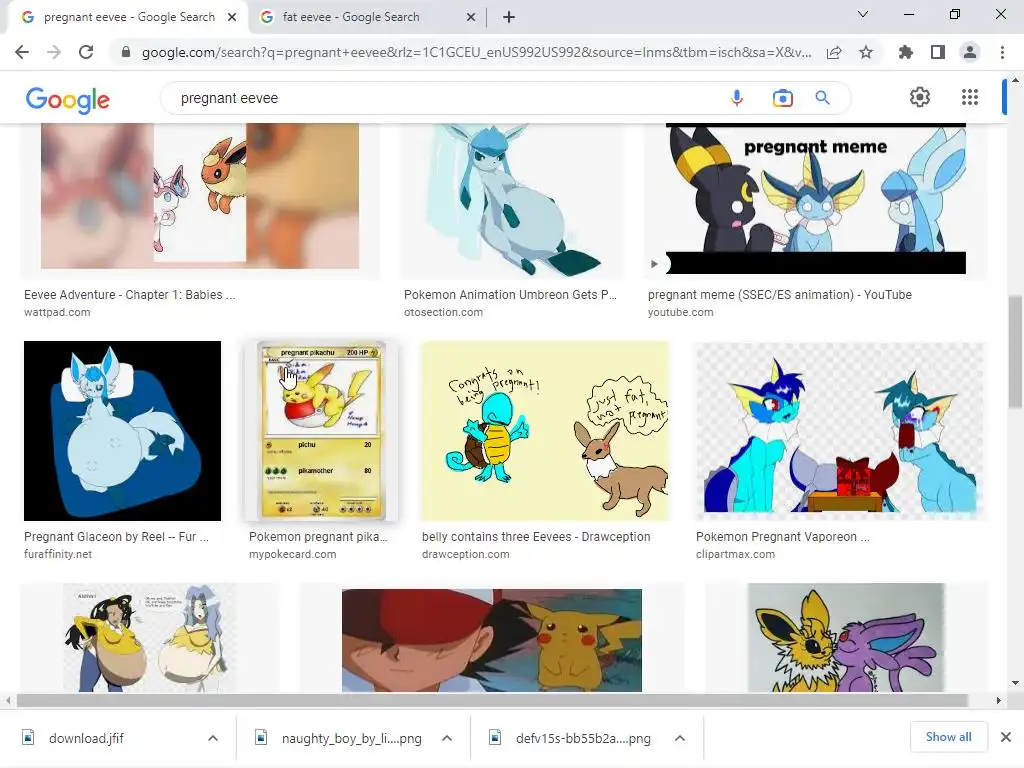
Task: Open the Extensions puzzle icon
Action: point(906,52)
